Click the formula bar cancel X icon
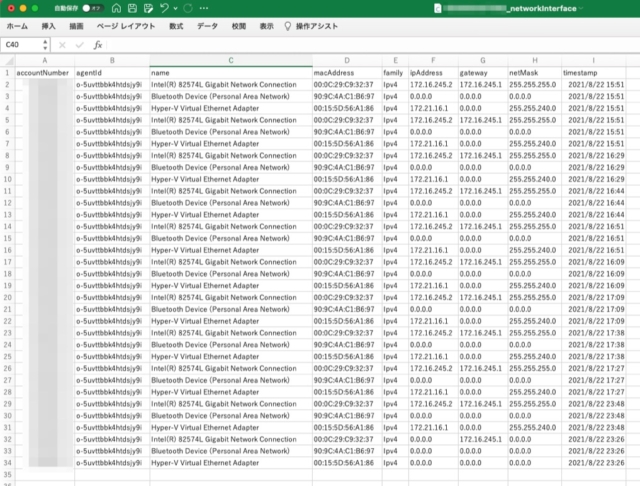640x486 pixels. point(62,45)
